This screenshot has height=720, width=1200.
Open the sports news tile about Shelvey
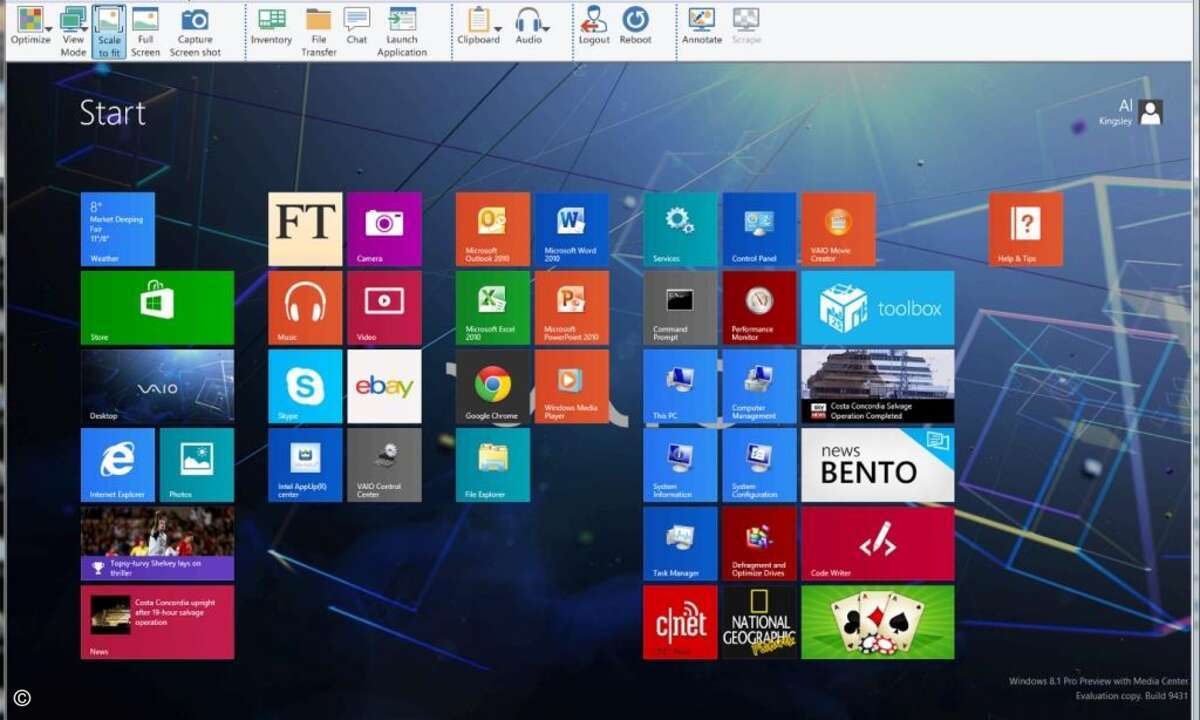click(157, 543)
